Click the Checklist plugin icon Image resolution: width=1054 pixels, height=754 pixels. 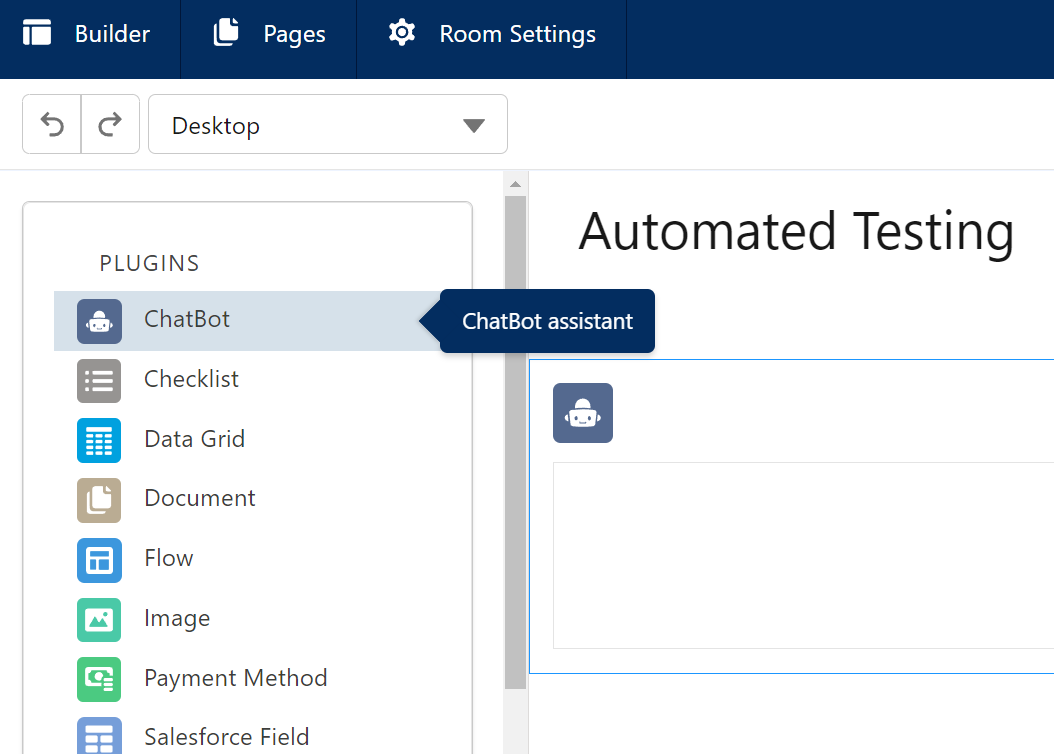click(x=99, y=381)
